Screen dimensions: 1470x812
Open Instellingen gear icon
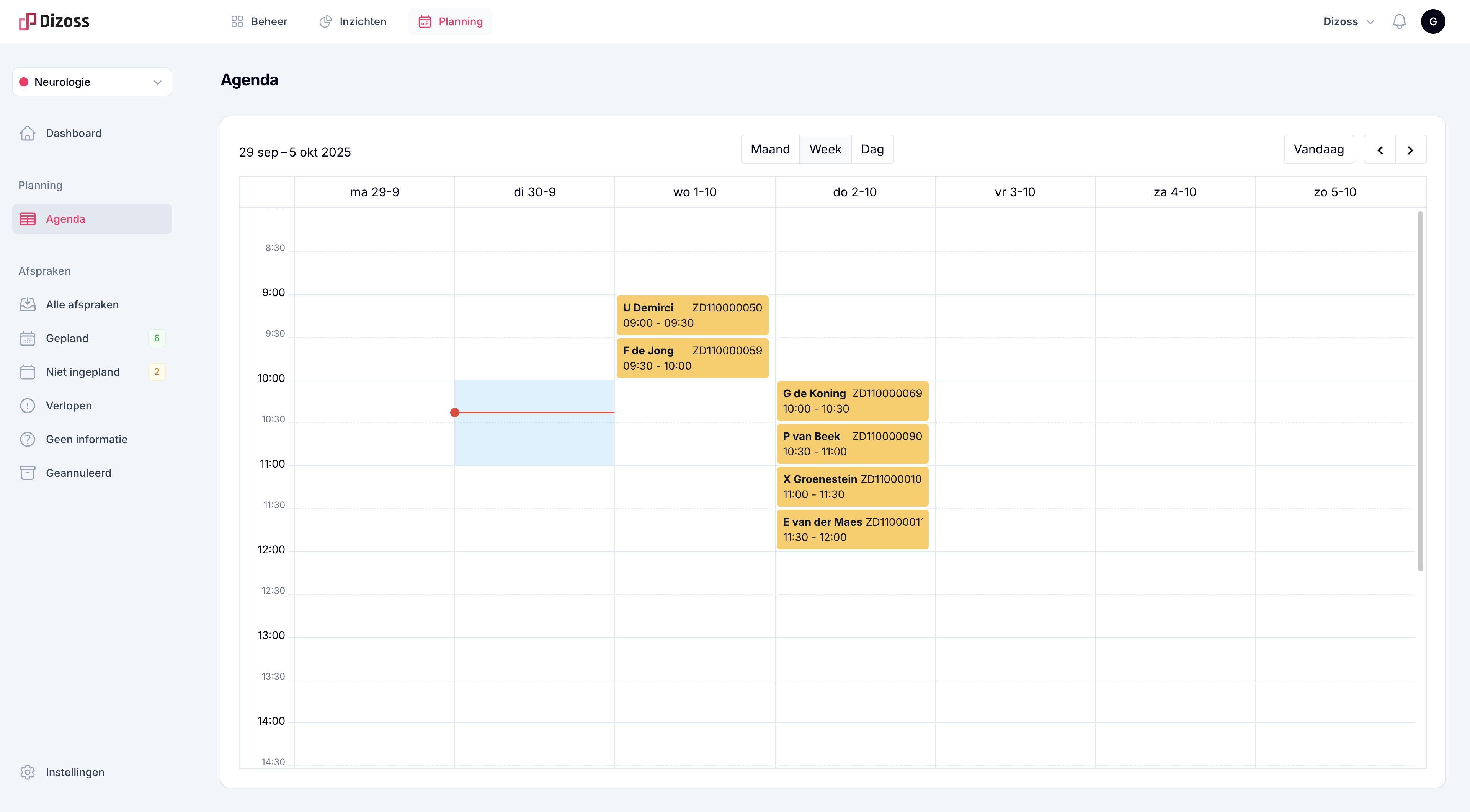[x=28, y=772]
